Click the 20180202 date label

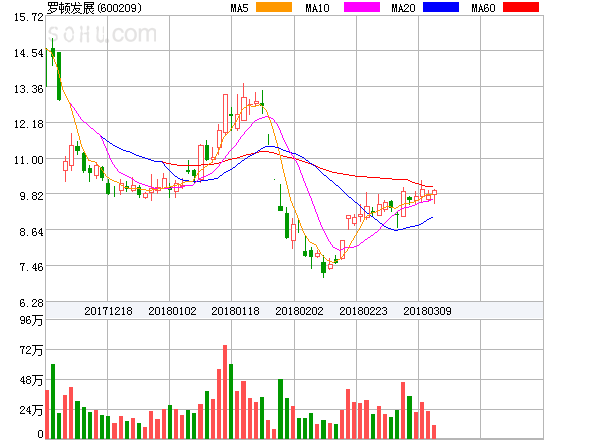tap(299, 311)
